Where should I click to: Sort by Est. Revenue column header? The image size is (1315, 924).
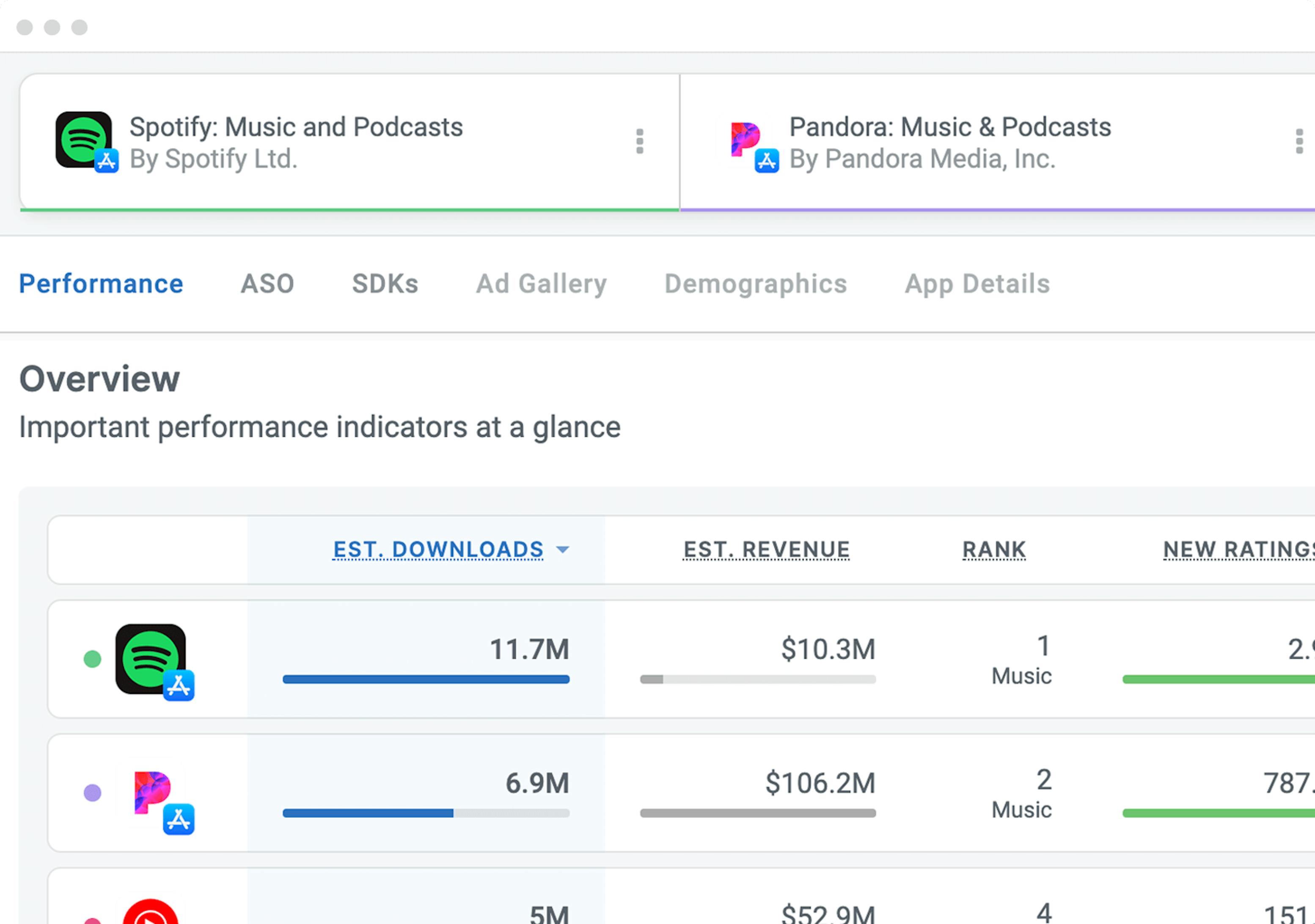[x=766, y=550]
